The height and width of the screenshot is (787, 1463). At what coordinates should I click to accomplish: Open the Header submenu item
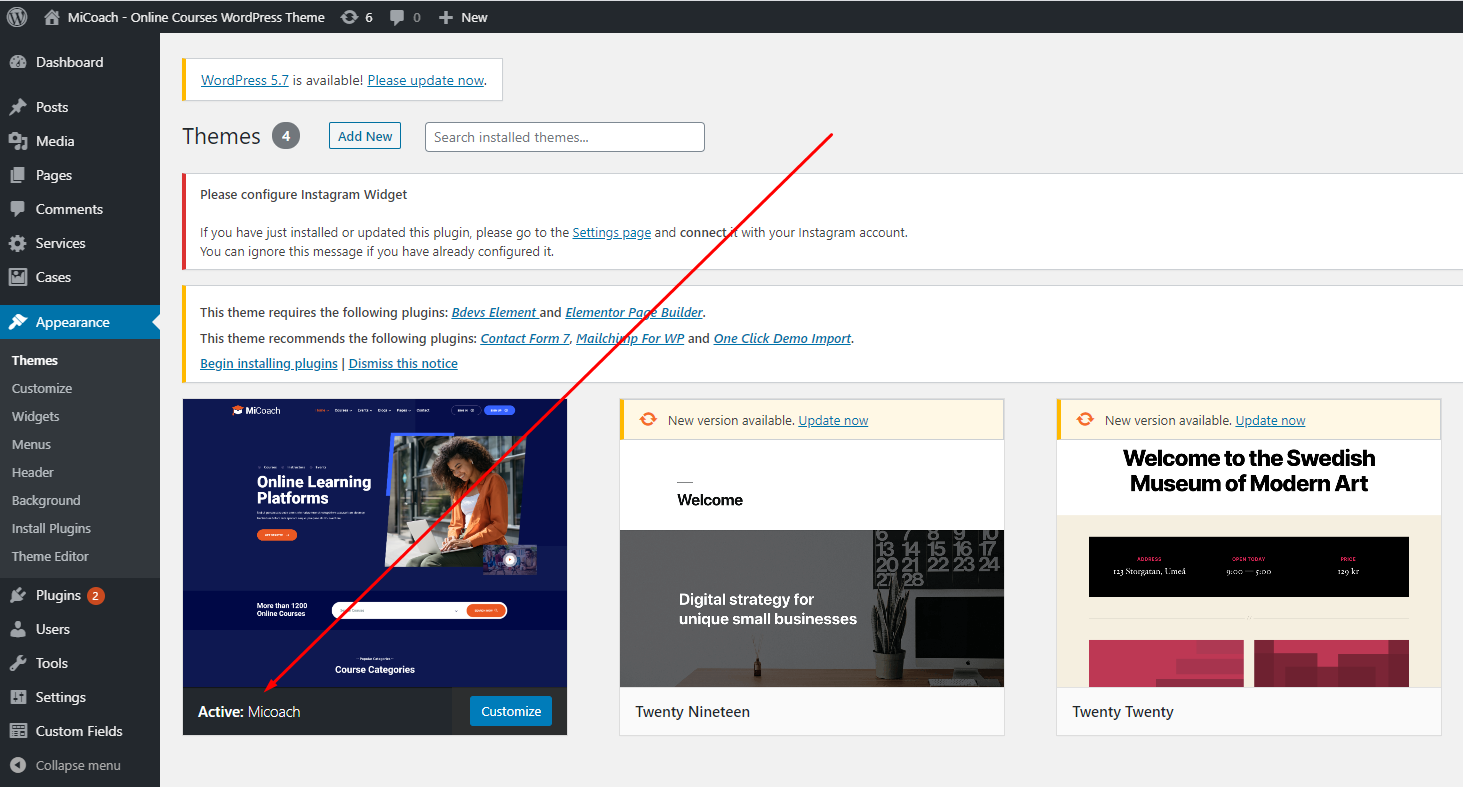pyautogui.click(x=33, y=472)
